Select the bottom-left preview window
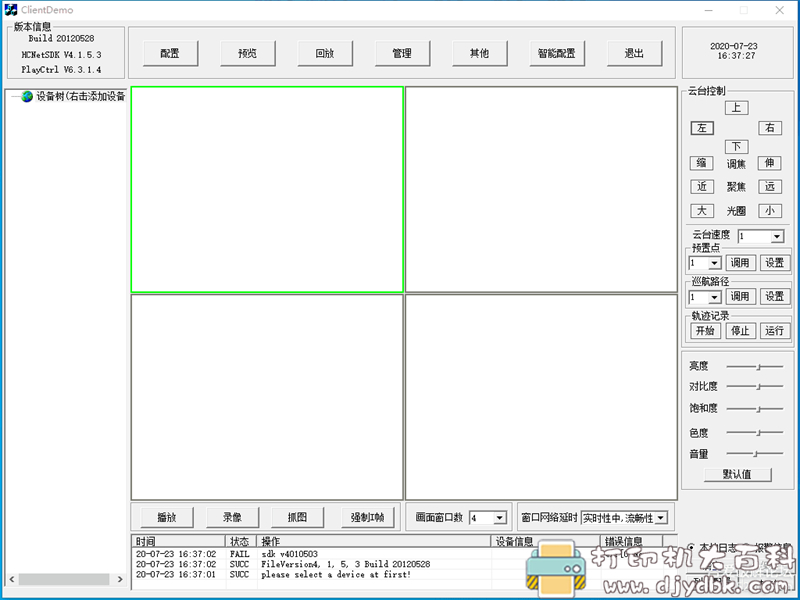800x600 pixels. pyautogui.click(x=267, y=397)
